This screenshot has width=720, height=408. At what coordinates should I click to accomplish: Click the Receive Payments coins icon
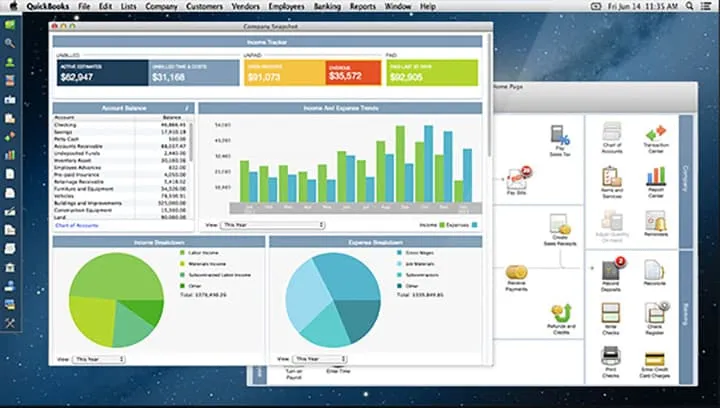pos(516,272)
